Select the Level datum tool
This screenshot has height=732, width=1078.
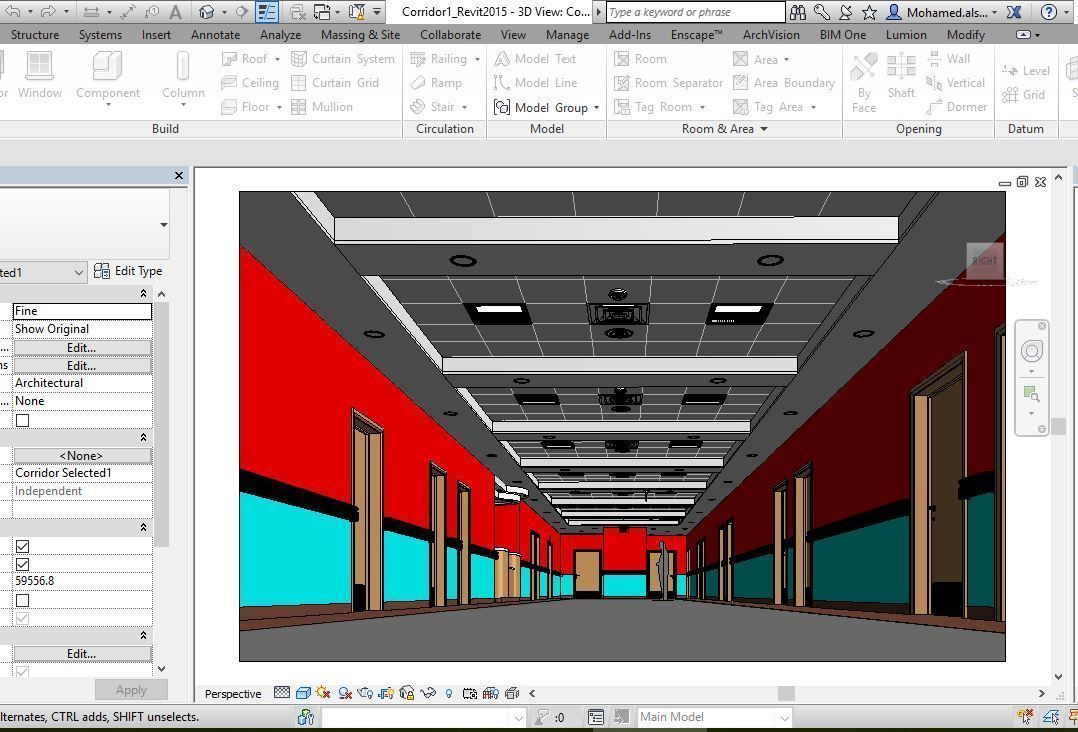click(1026, 70)
